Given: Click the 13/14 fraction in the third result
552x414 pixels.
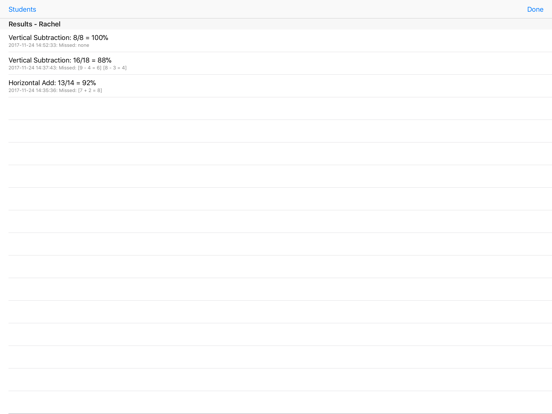Looking at the screenshot, I should click(x=66, y=83).
